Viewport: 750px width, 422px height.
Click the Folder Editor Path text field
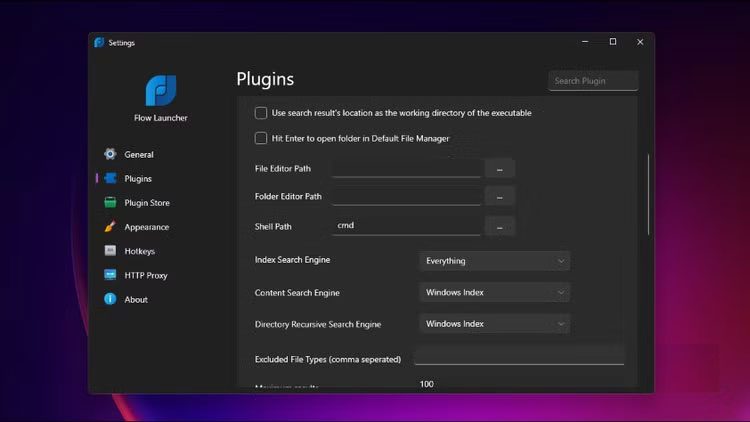pos(407,196)
